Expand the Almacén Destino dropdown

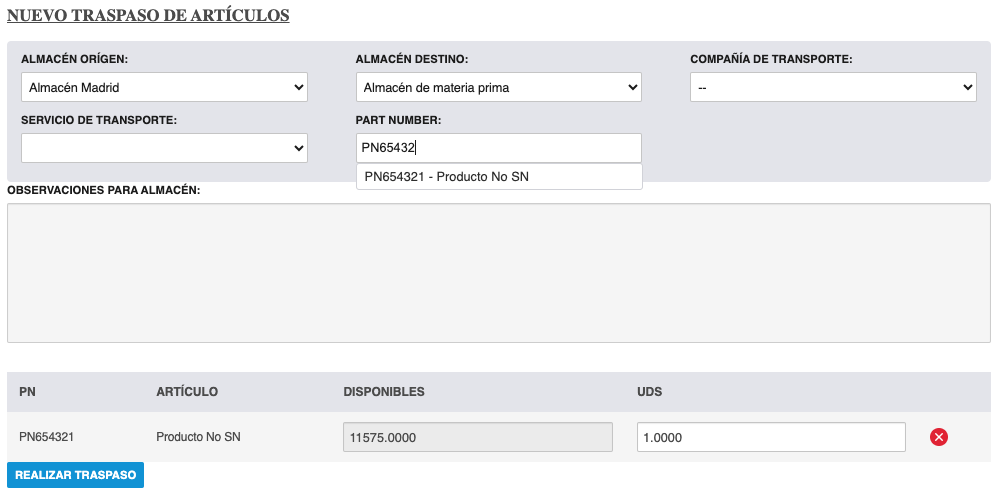point(498,88)
